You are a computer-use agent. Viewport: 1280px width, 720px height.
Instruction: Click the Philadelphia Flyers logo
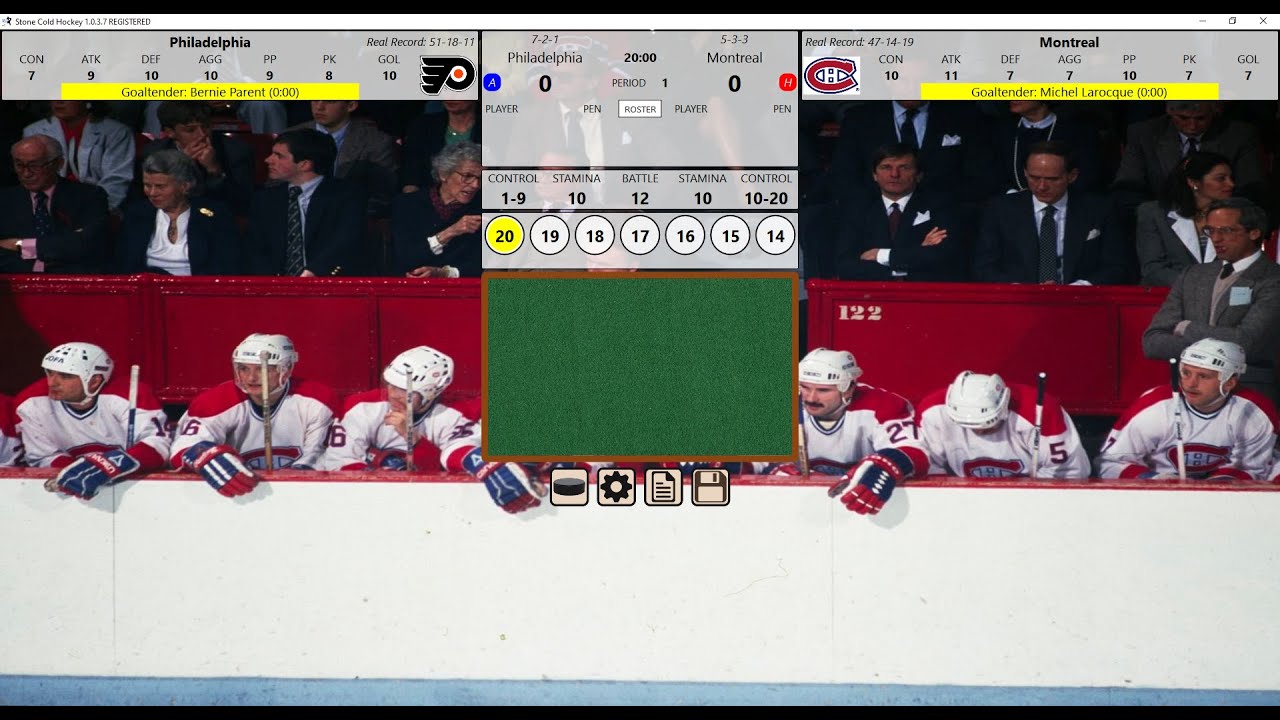pos(447,76)
